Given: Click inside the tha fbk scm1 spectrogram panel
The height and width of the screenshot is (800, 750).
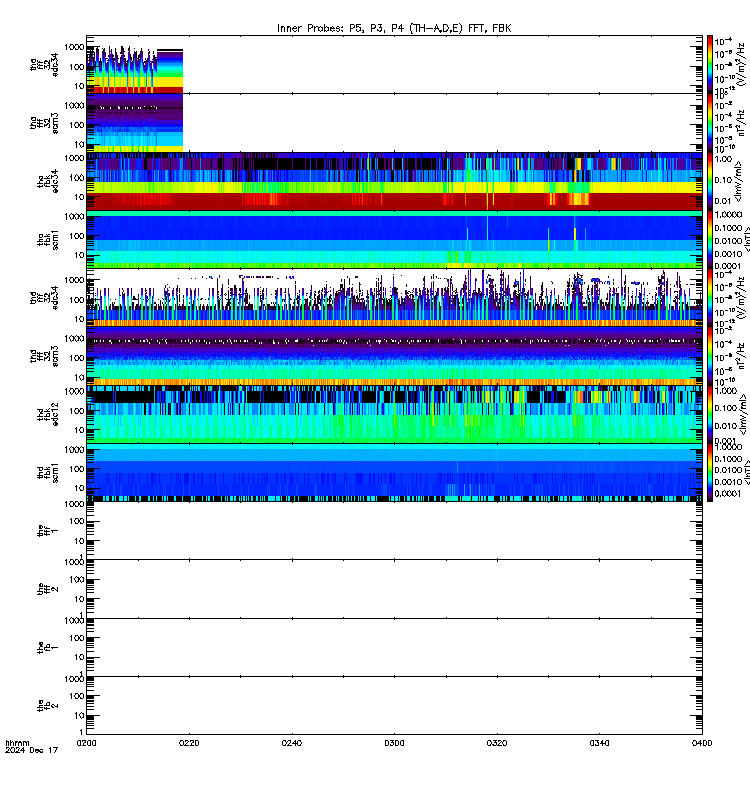Looking at the screenshot, I should pyautogui.click(x=394, y=240).
